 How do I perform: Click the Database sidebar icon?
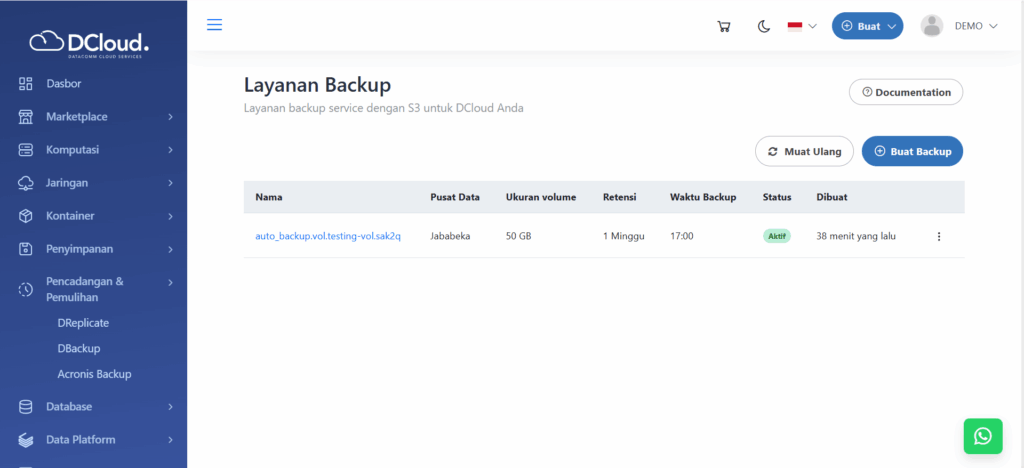26,407
